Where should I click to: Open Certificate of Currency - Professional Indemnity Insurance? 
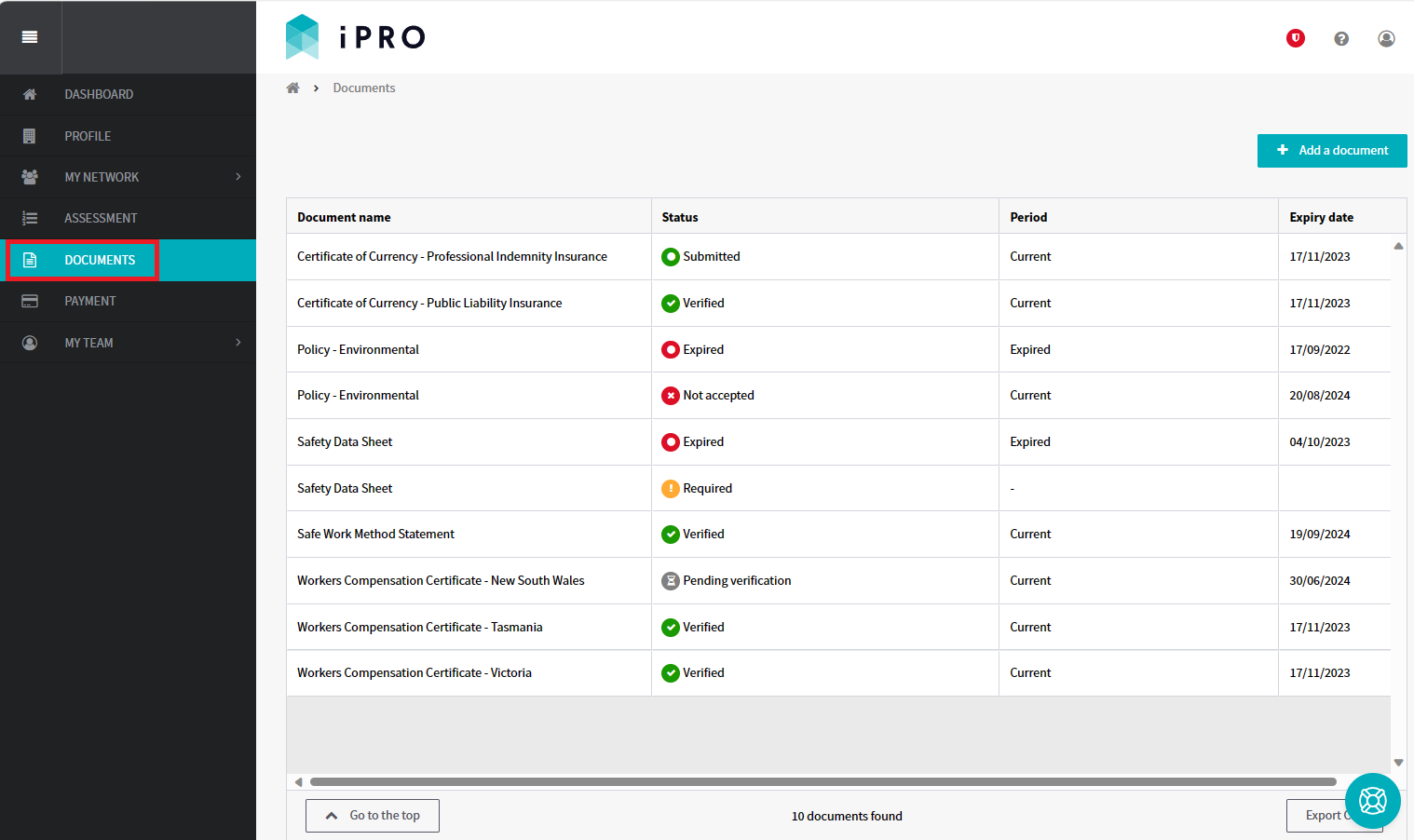(x=452, y=256)
